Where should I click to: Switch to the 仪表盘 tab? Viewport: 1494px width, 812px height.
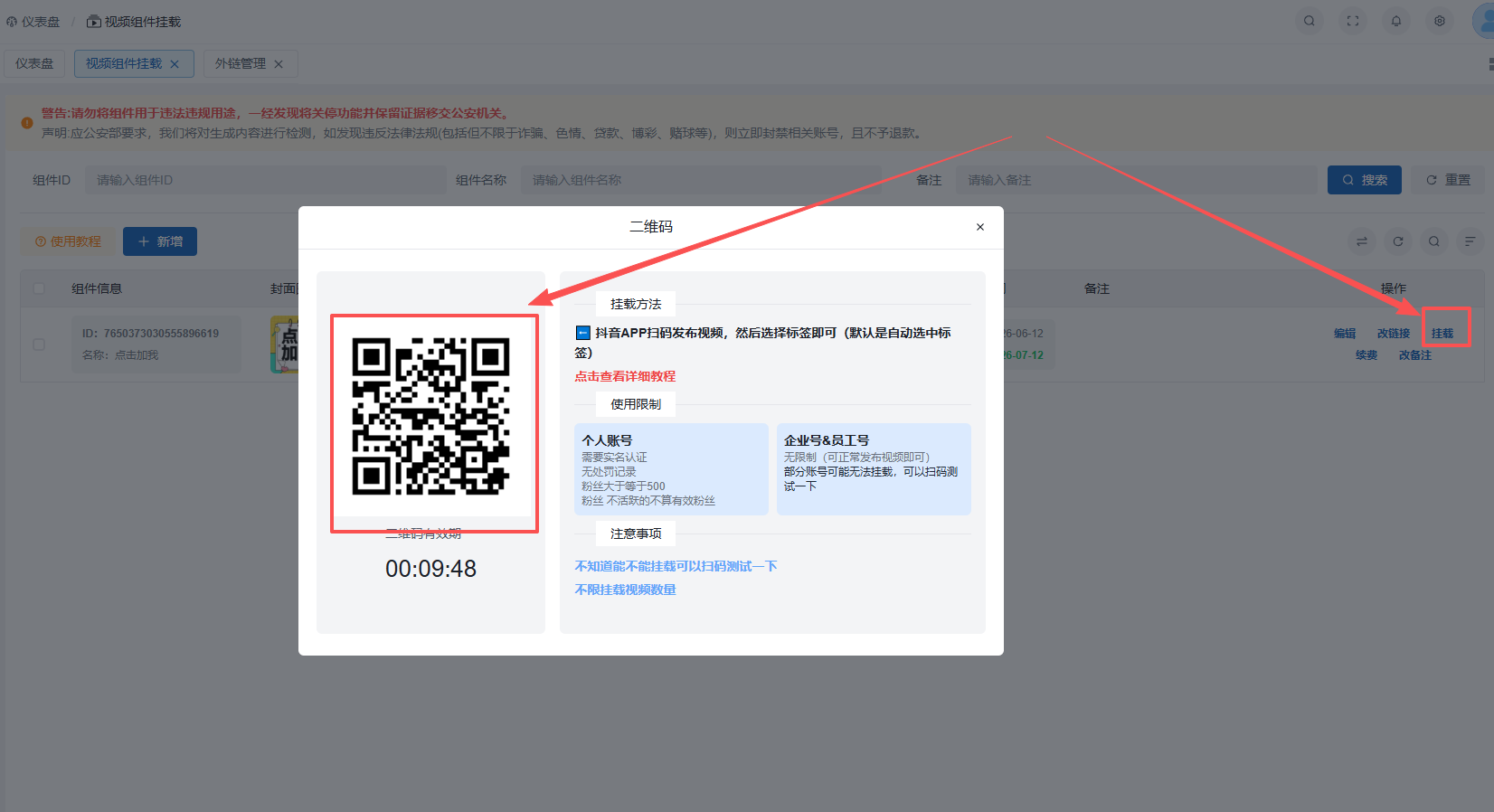click(x=34, y=63)
